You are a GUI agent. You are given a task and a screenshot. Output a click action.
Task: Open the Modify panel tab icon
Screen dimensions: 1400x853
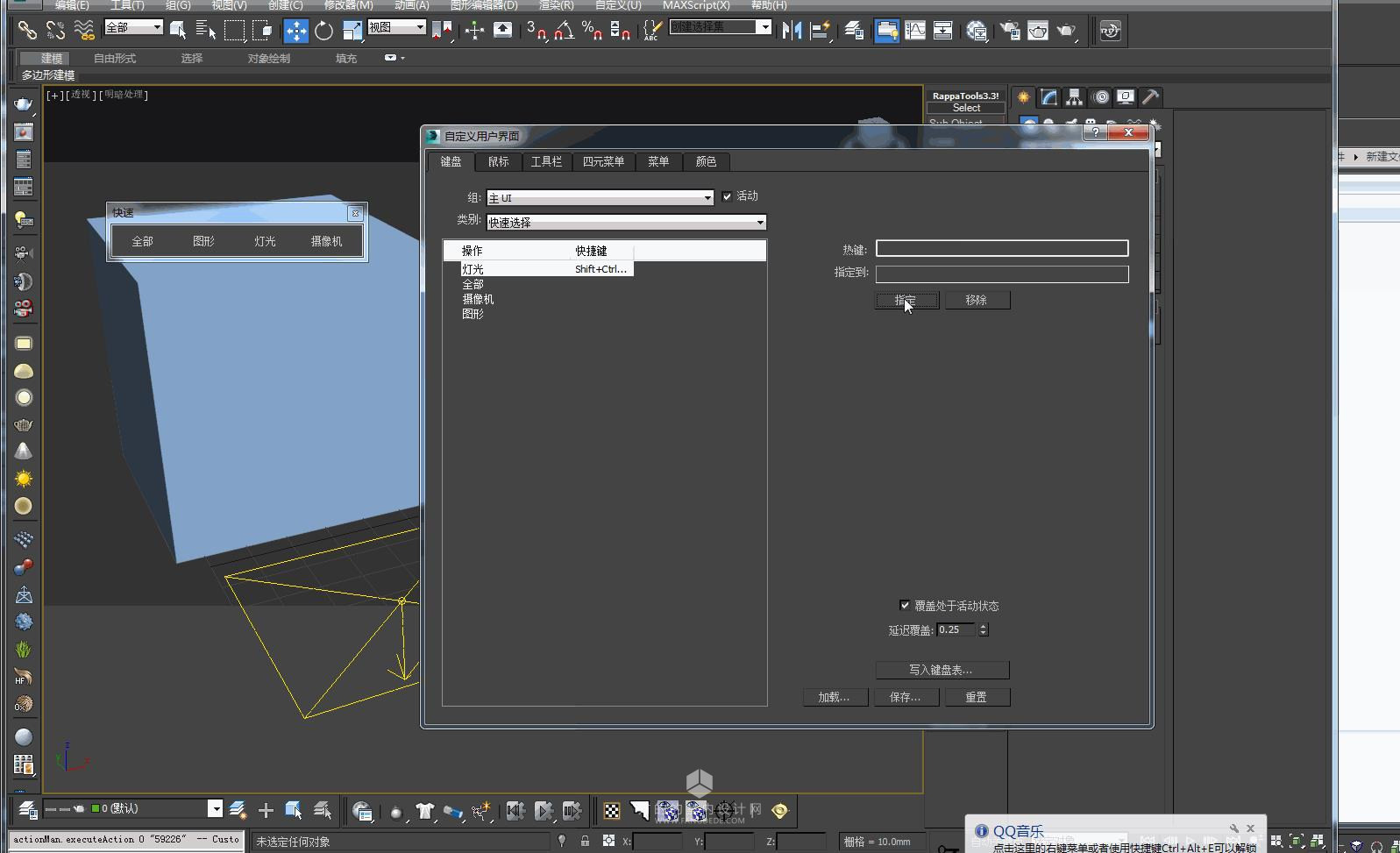pyautogui.click(x=1048, y=97)
